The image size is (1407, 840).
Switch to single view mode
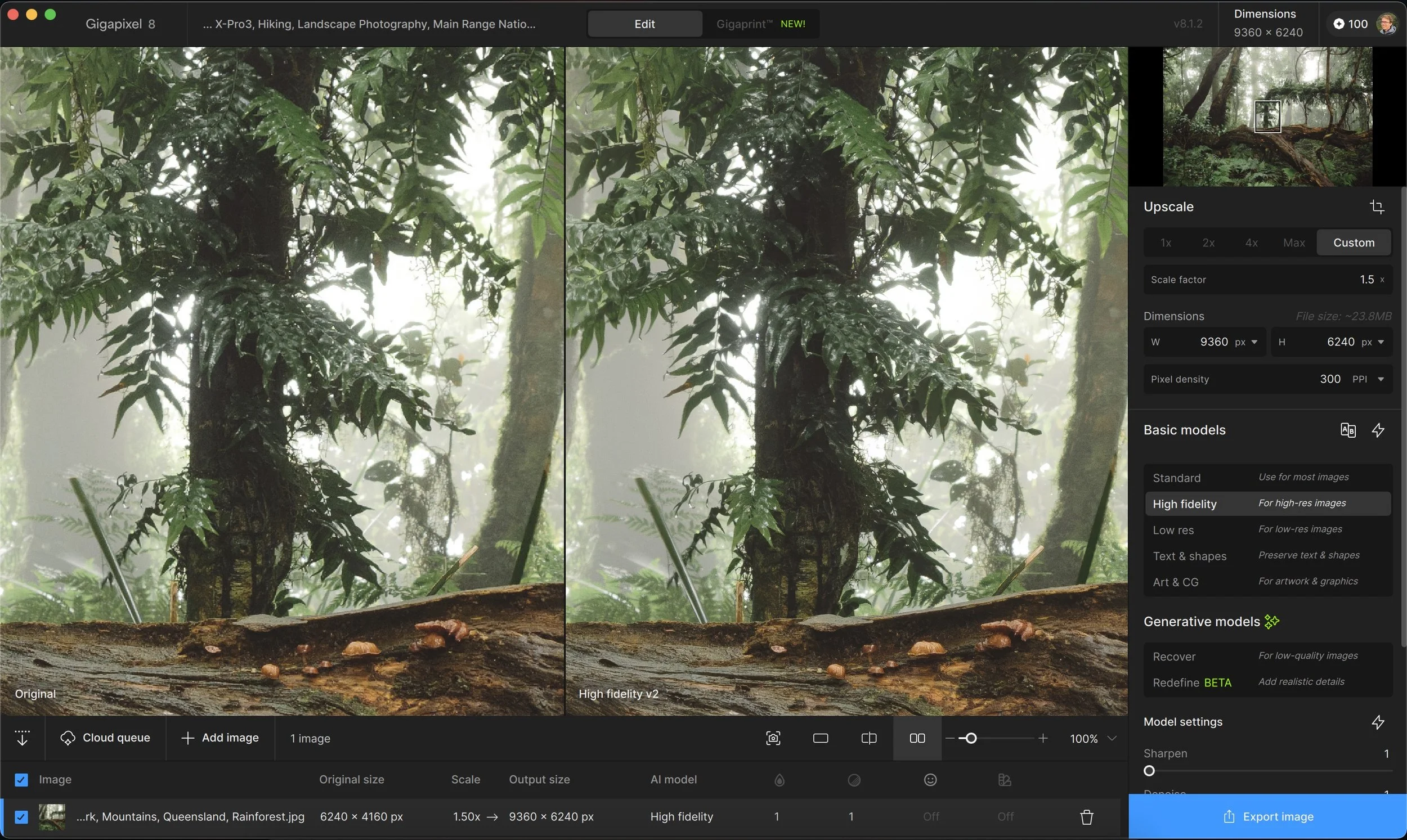click(x=820, y=738)
